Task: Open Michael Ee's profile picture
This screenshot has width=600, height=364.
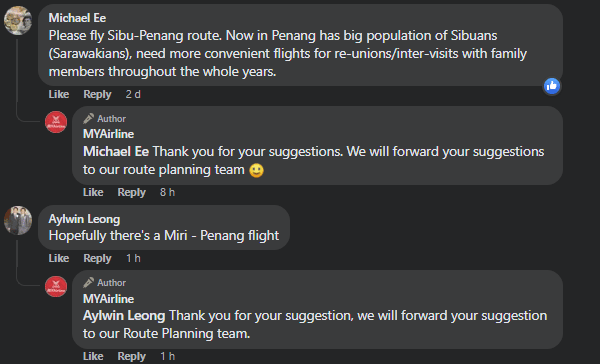Action: (x=18, y=21)
